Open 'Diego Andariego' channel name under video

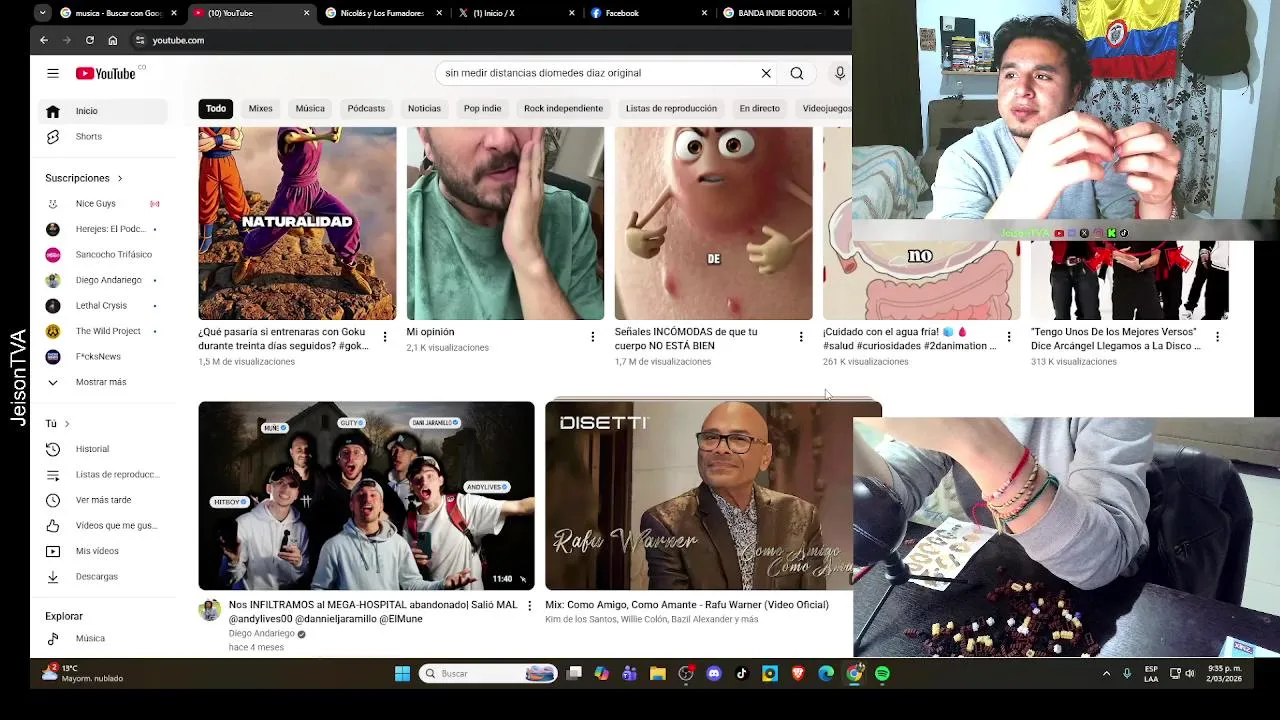(x=261, y=634)
